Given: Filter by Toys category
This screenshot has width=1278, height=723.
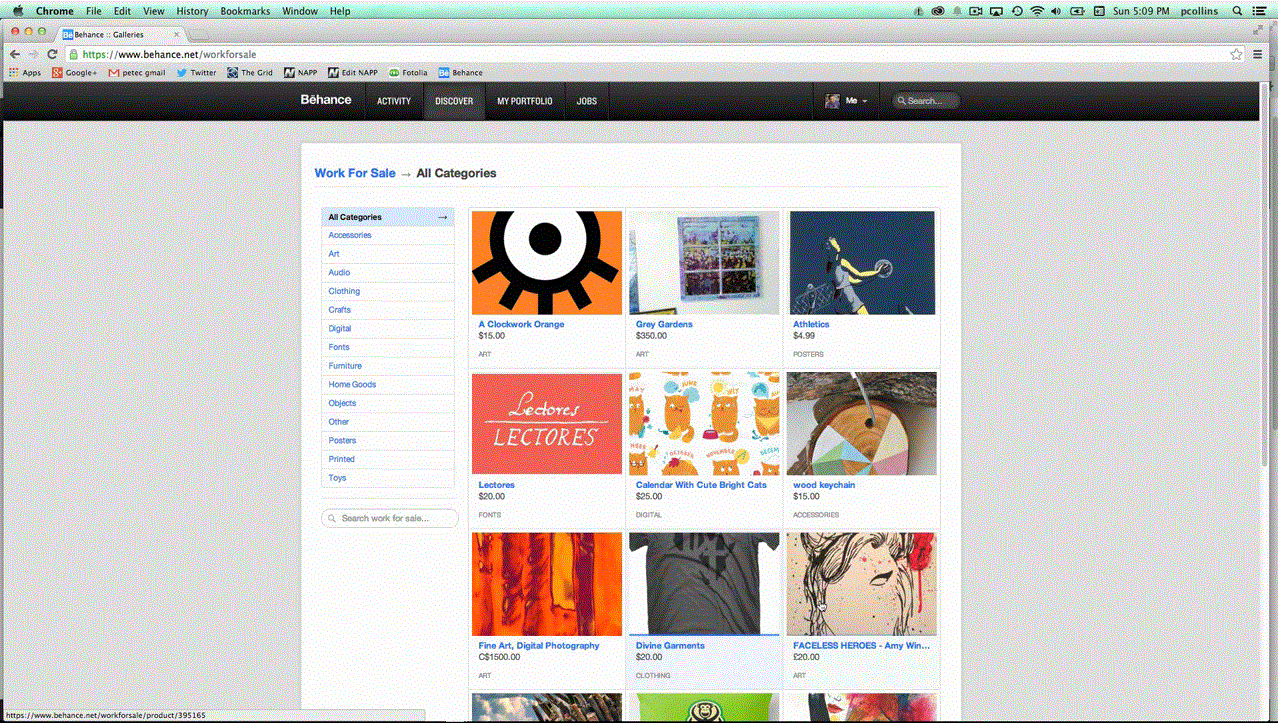Looking at the screenshot, I should [337, 478].
